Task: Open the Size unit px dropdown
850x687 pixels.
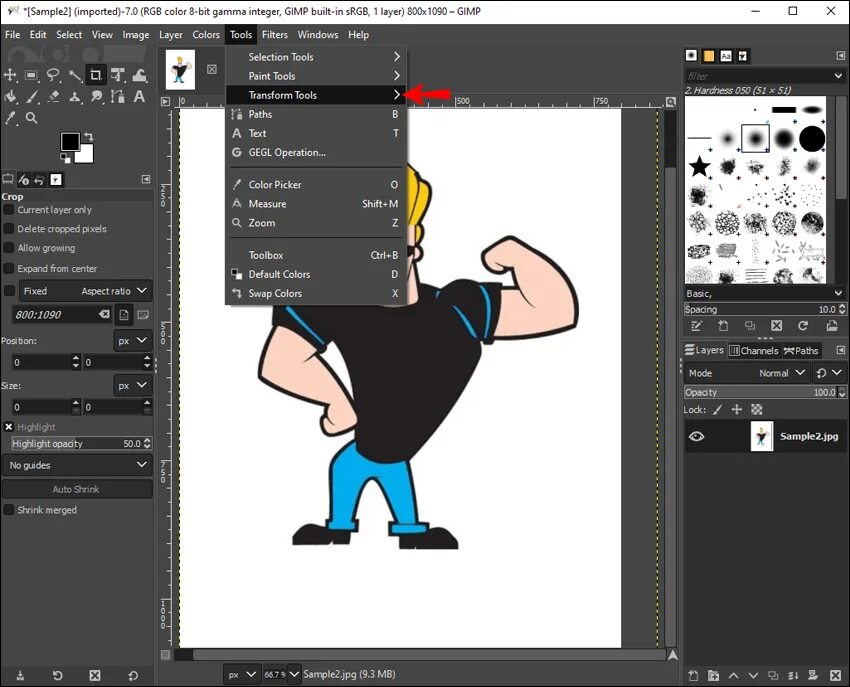Action: pos(133,386)
